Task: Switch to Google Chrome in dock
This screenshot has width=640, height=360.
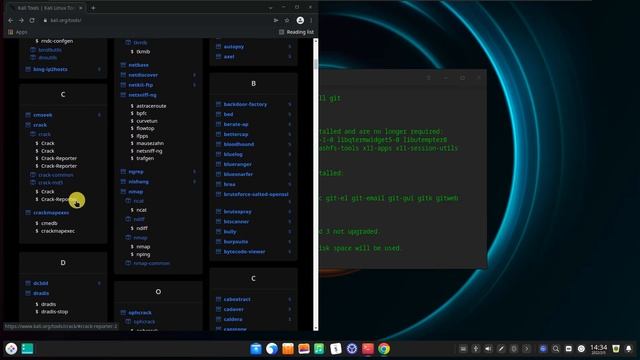Action: (x=384, y=349)
